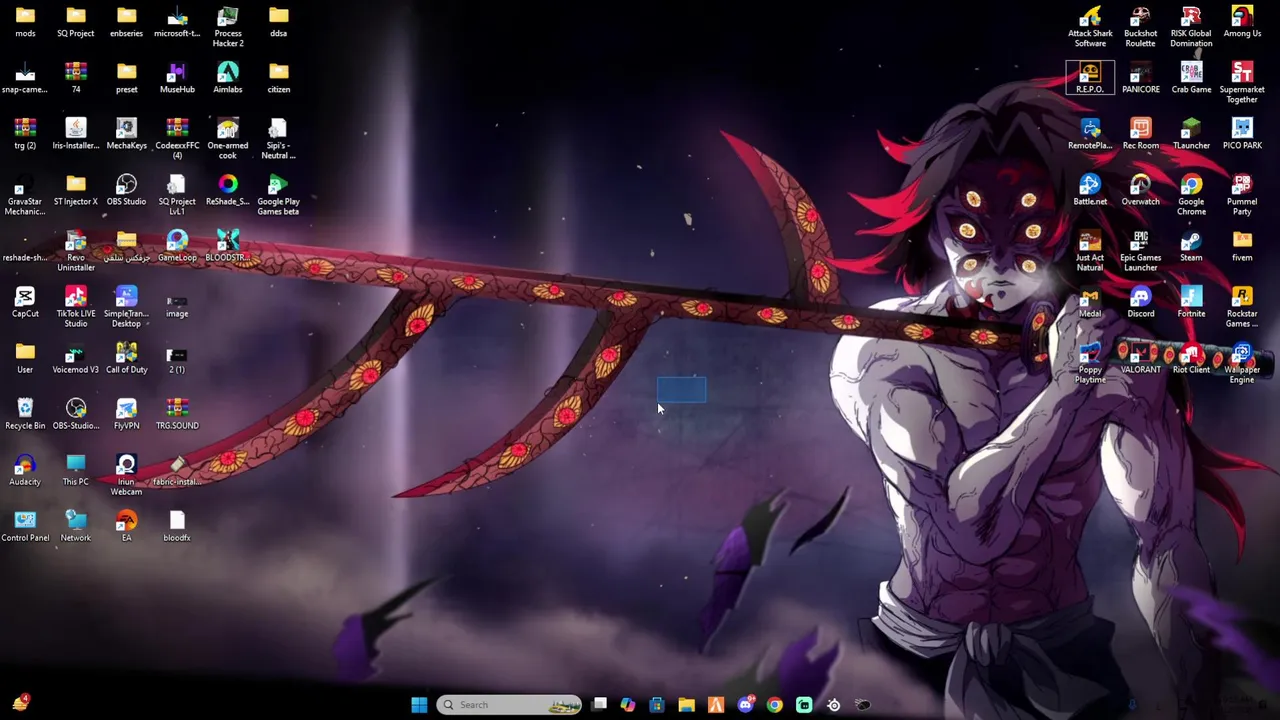Select the EA app shortcut
1280x720 pixels.
(126, 525)
